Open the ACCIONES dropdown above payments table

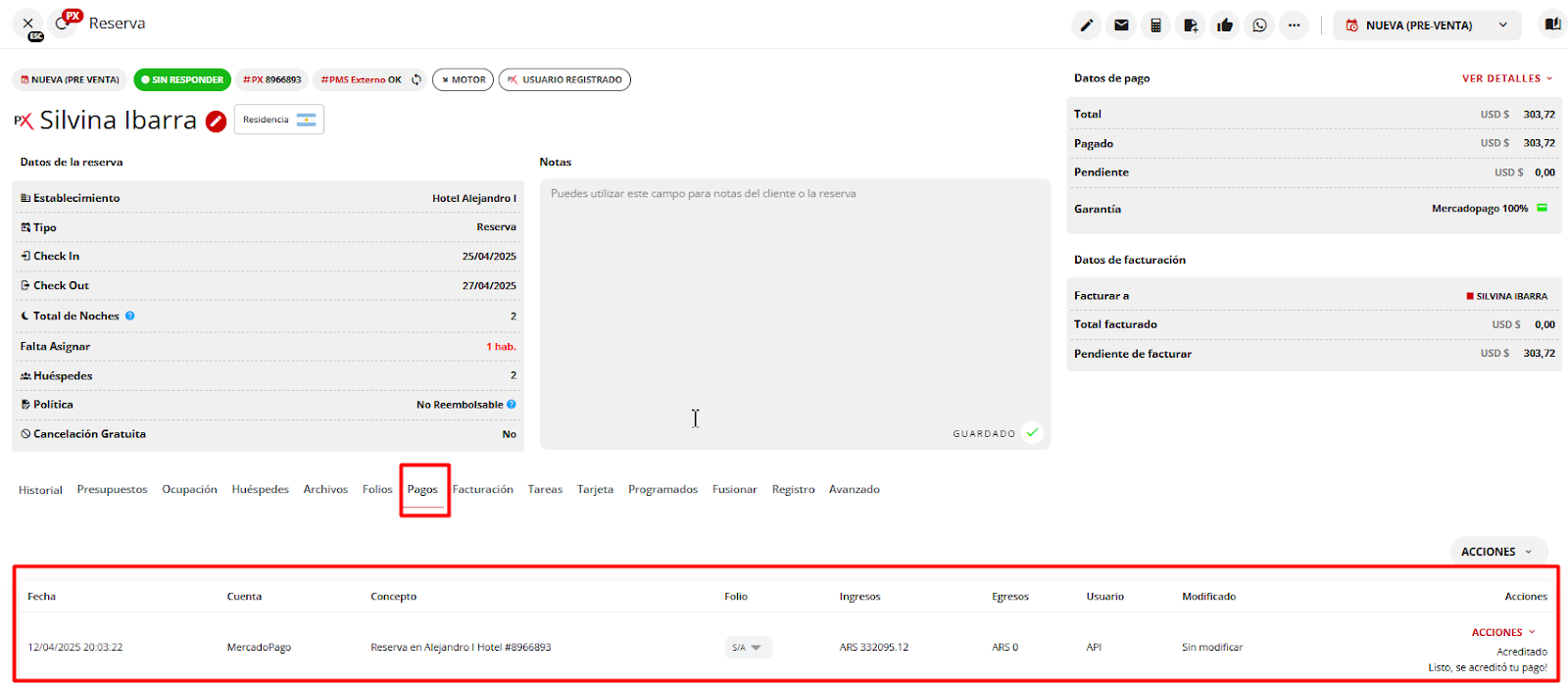(1496, 552)
